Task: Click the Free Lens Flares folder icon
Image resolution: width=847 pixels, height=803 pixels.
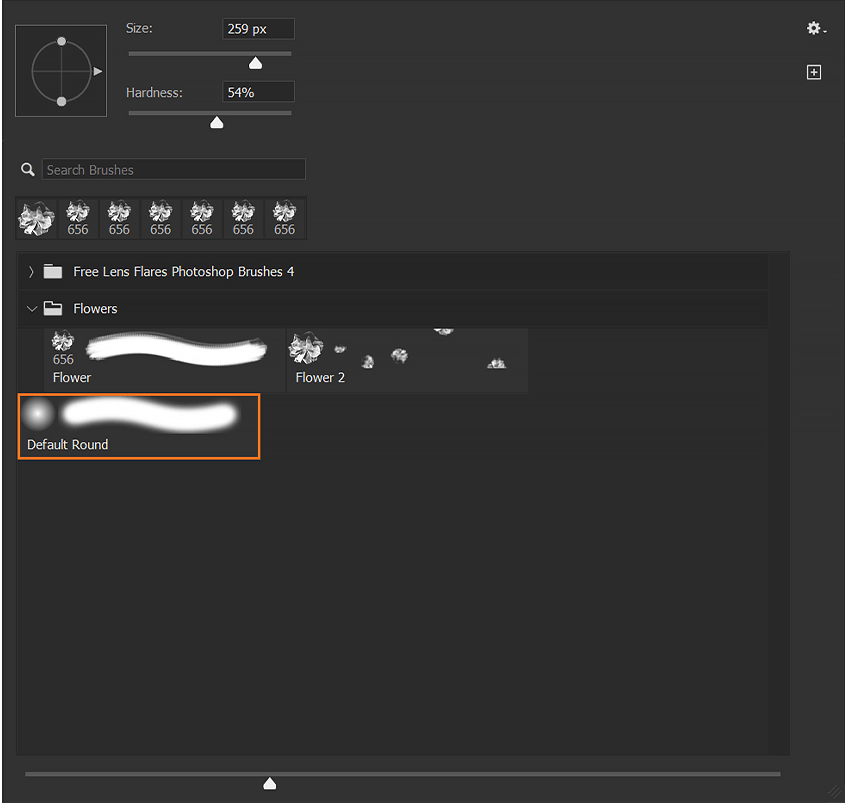Action: click(53, 272)
